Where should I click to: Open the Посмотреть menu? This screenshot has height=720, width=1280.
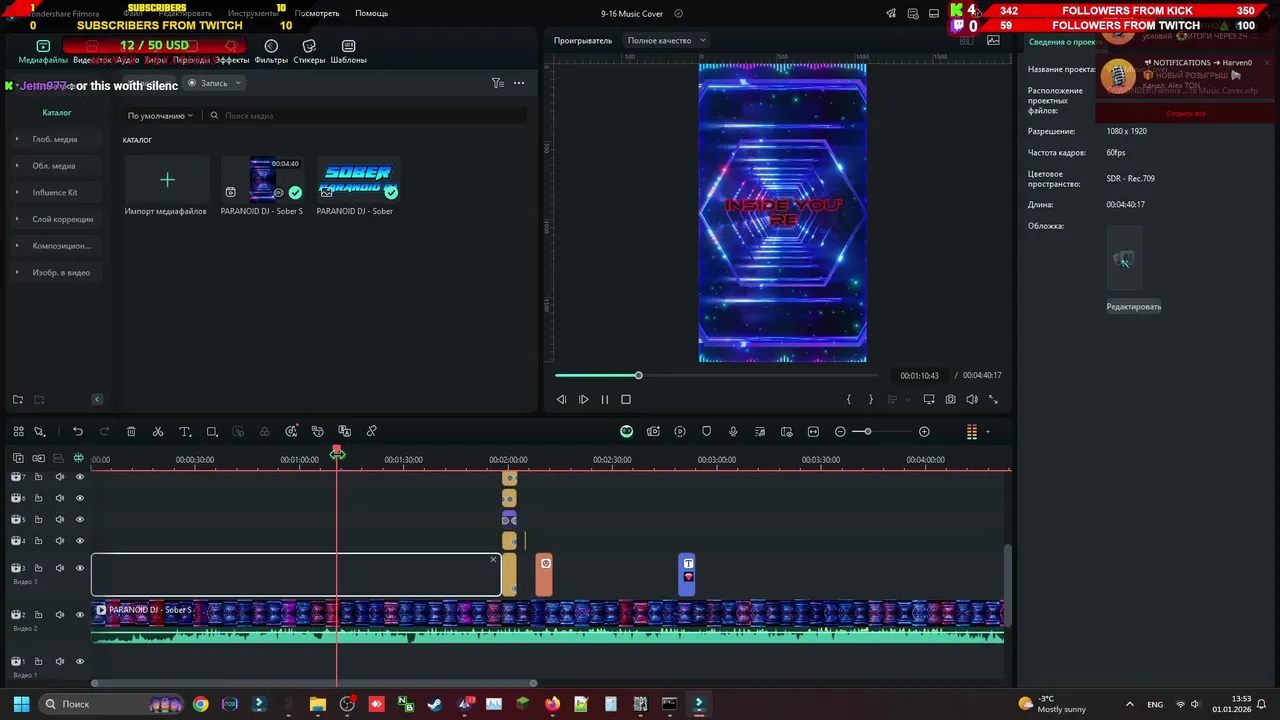coord(317,13)
